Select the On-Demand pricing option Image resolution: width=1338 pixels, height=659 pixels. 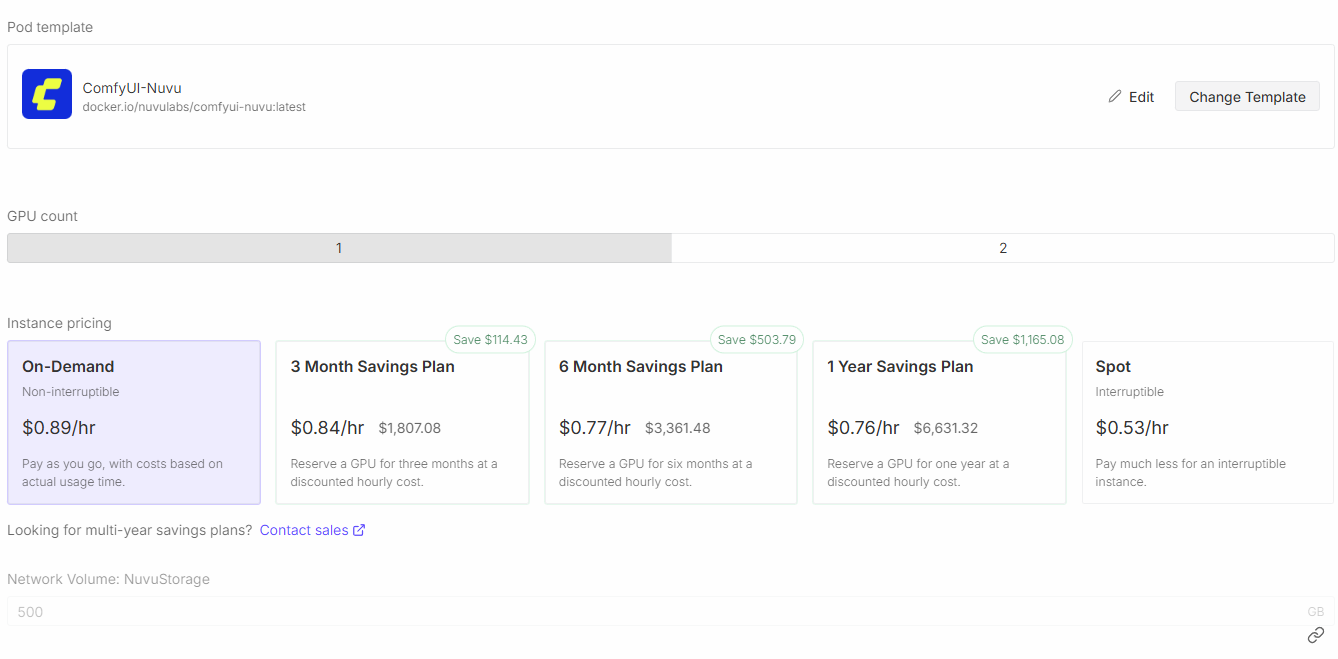coord(134,422)
